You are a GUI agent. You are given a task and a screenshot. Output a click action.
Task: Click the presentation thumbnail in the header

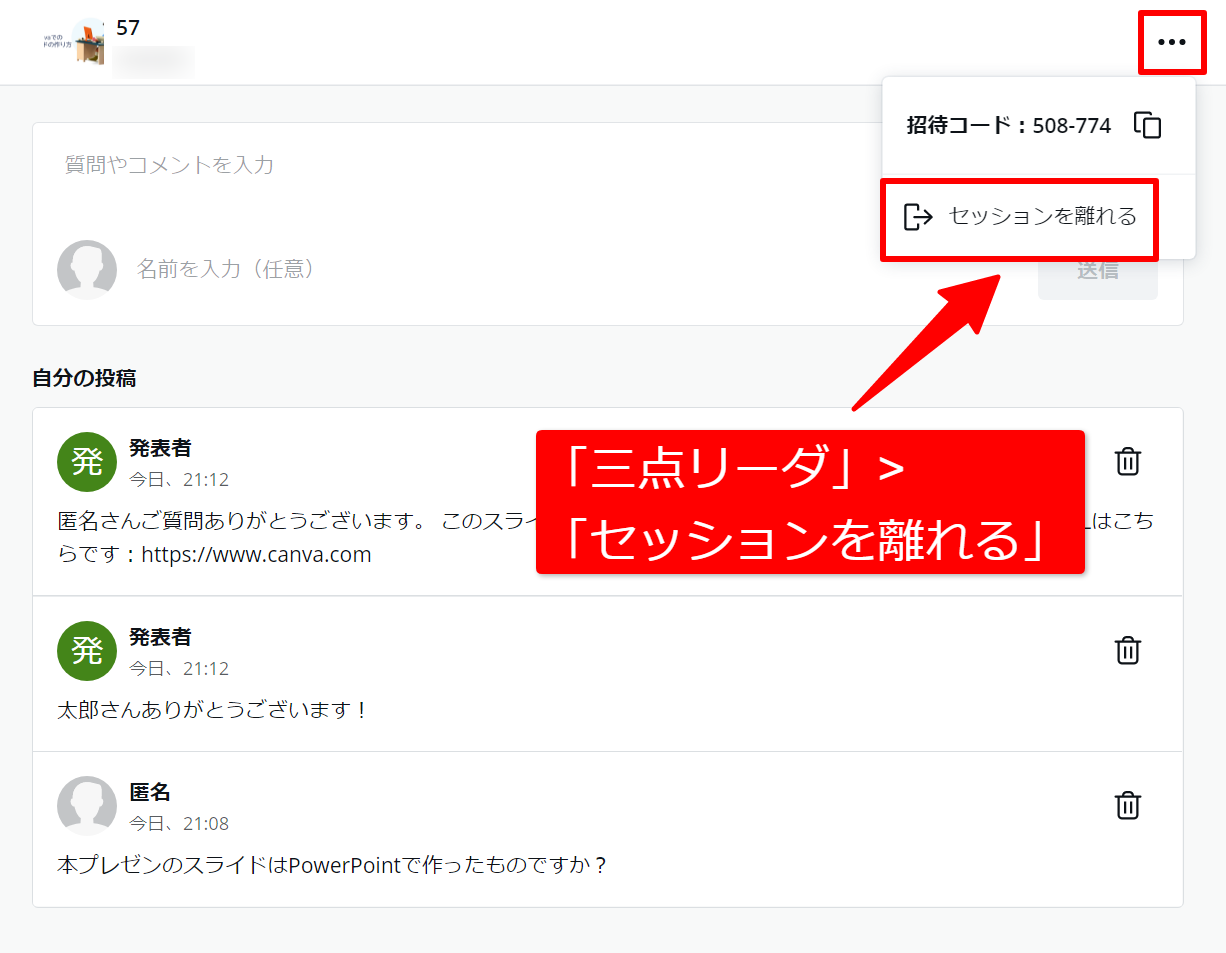(74, 41)
